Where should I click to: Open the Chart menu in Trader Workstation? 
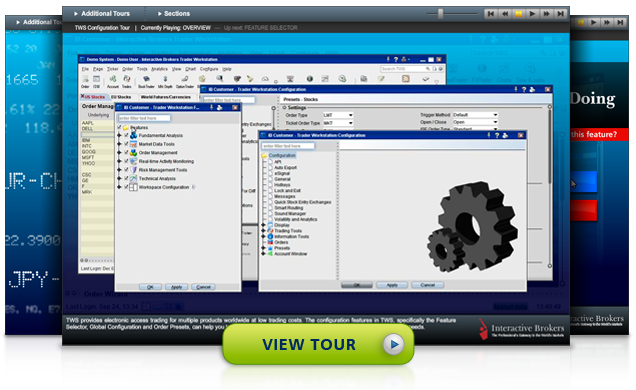tap(191, 69)
